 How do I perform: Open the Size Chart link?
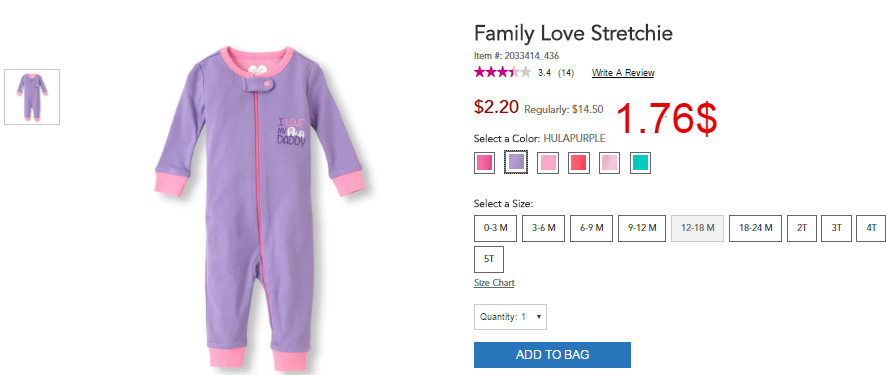494,282
